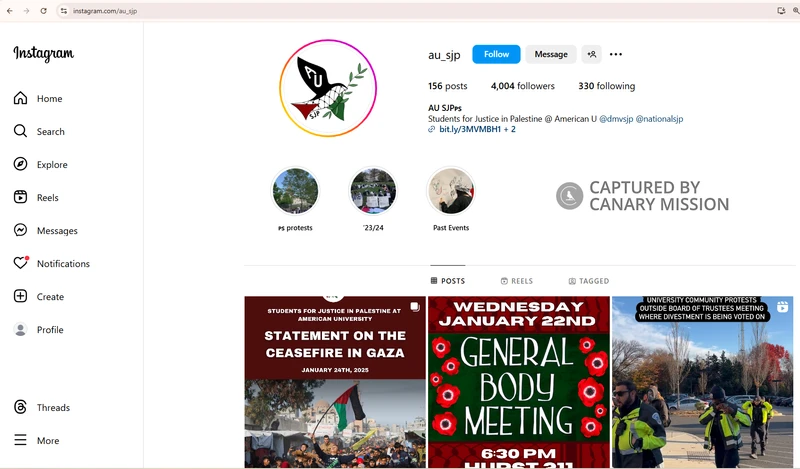Open the Statement on Ceasefire in Gaza post
800x469 pixels.
coord(335,382)
